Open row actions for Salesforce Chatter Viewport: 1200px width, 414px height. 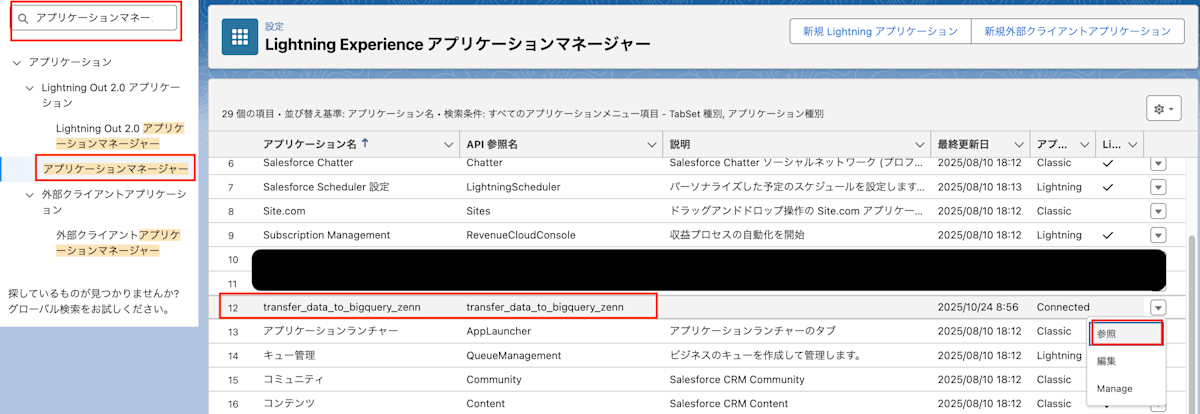[x=1158, y=163]
